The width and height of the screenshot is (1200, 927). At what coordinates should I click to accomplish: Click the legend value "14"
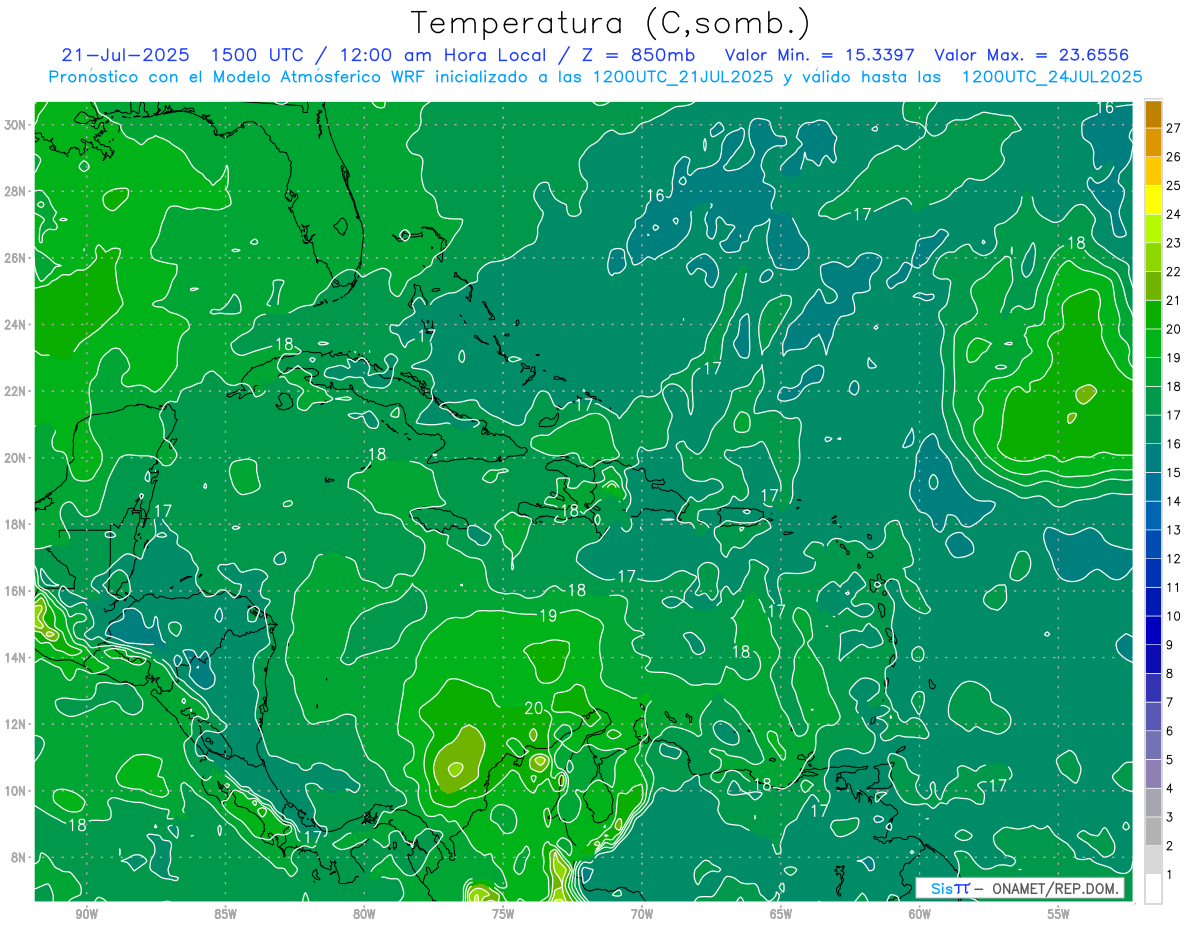coord(1174,501)
